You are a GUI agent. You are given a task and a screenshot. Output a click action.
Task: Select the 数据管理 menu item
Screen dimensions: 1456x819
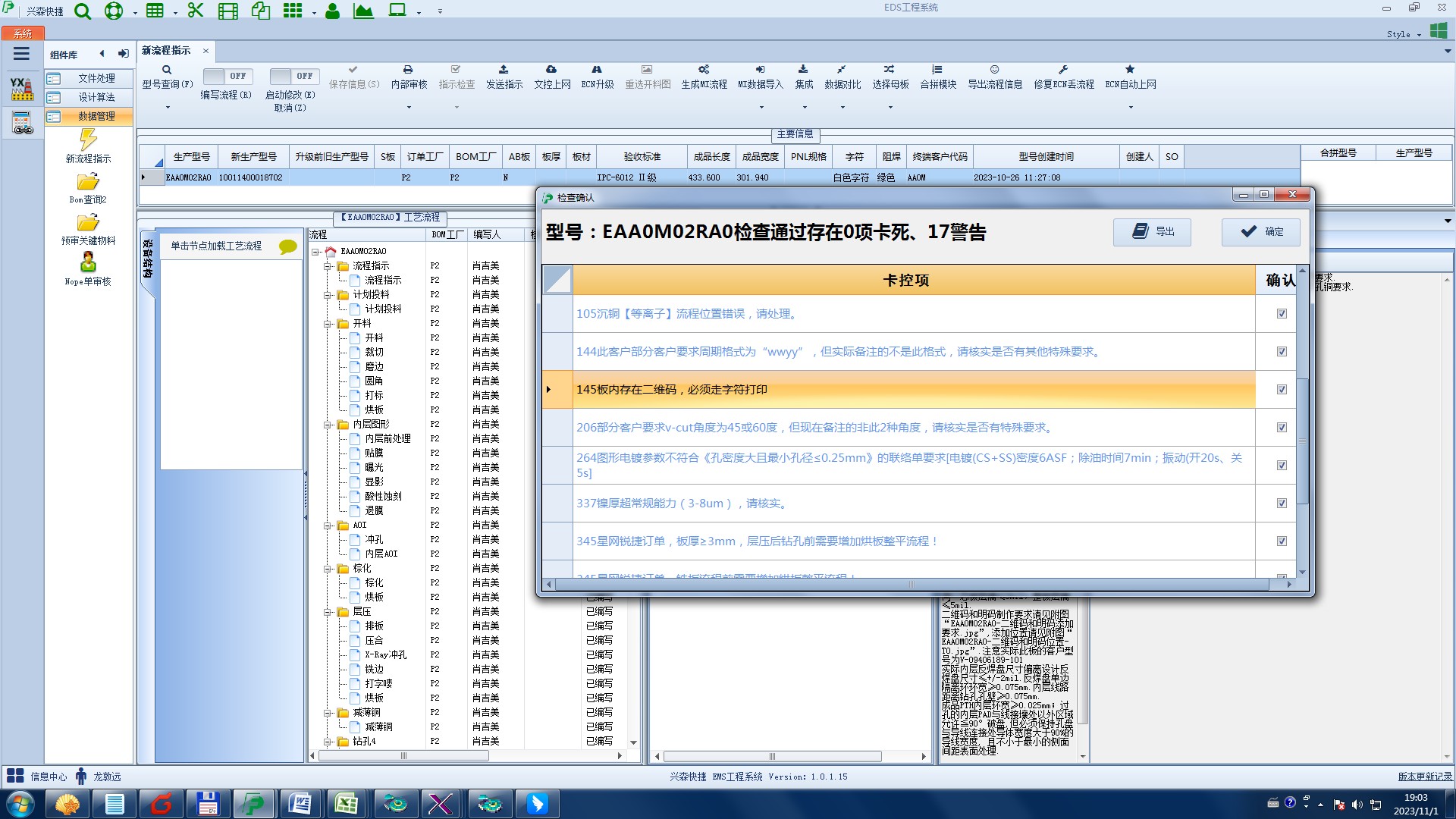coord(96,116)
